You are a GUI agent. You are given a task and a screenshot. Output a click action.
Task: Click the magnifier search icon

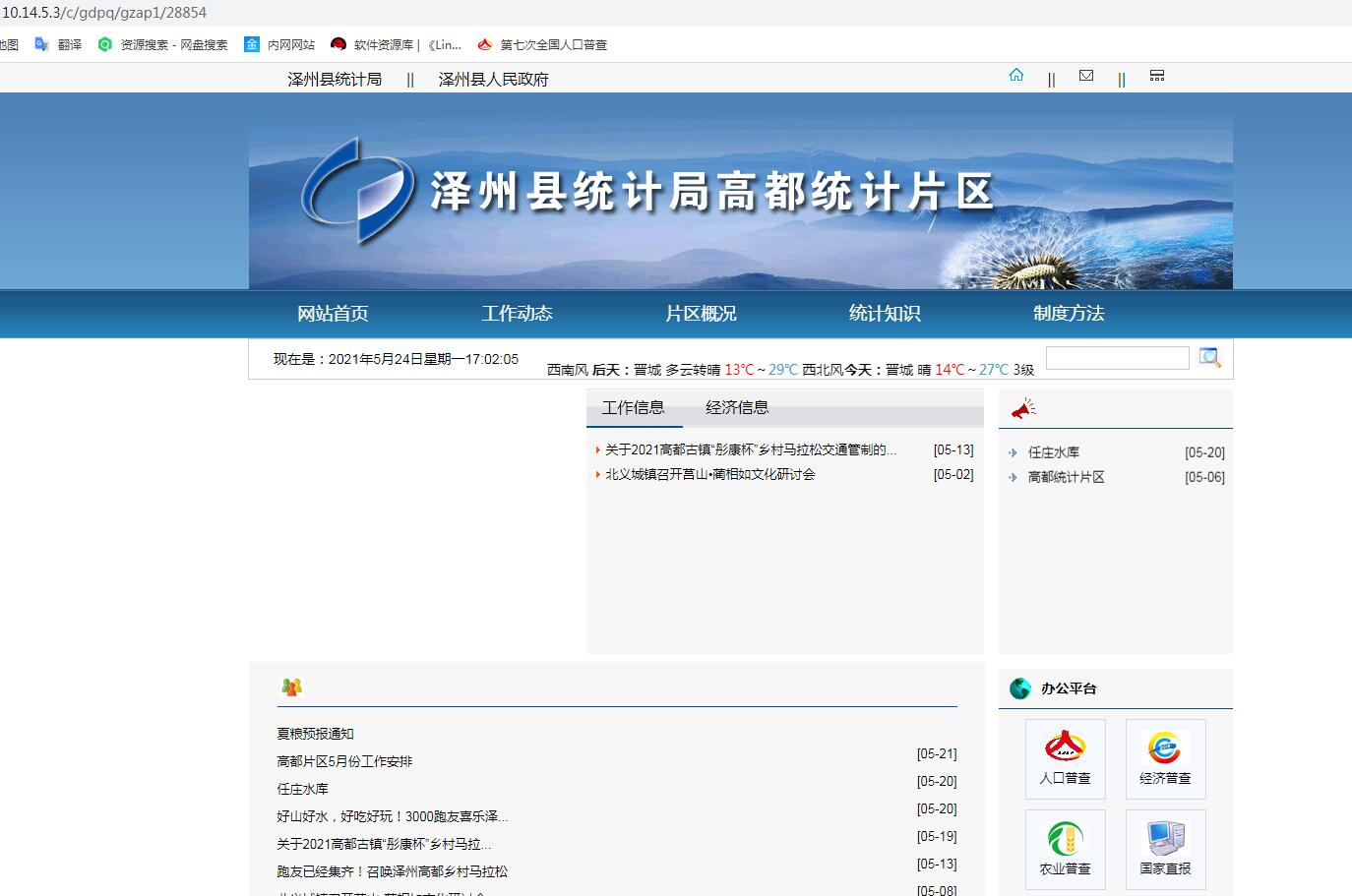1209,358
